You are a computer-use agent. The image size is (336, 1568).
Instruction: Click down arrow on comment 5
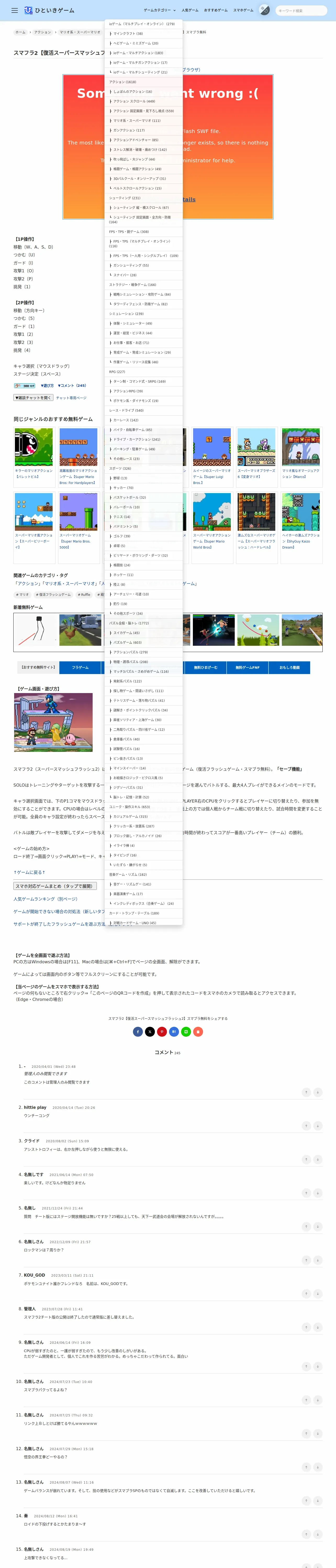(x=318, y=1226)
